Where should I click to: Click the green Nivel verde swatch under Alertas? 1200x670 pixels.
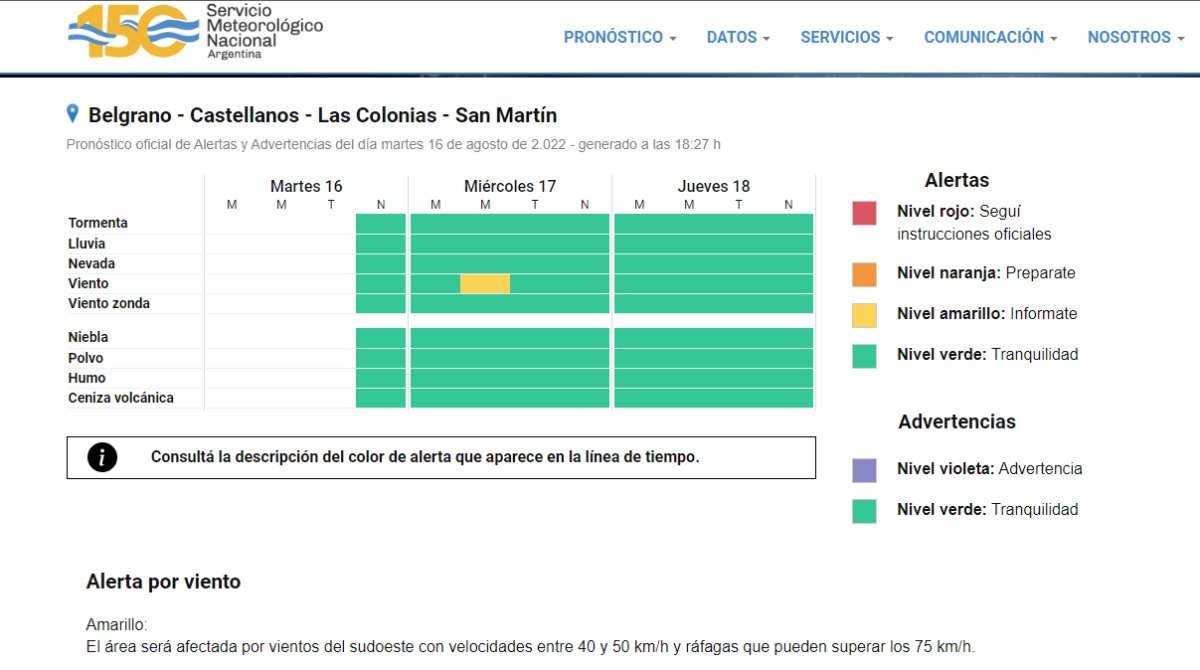(x=864, y=356)
